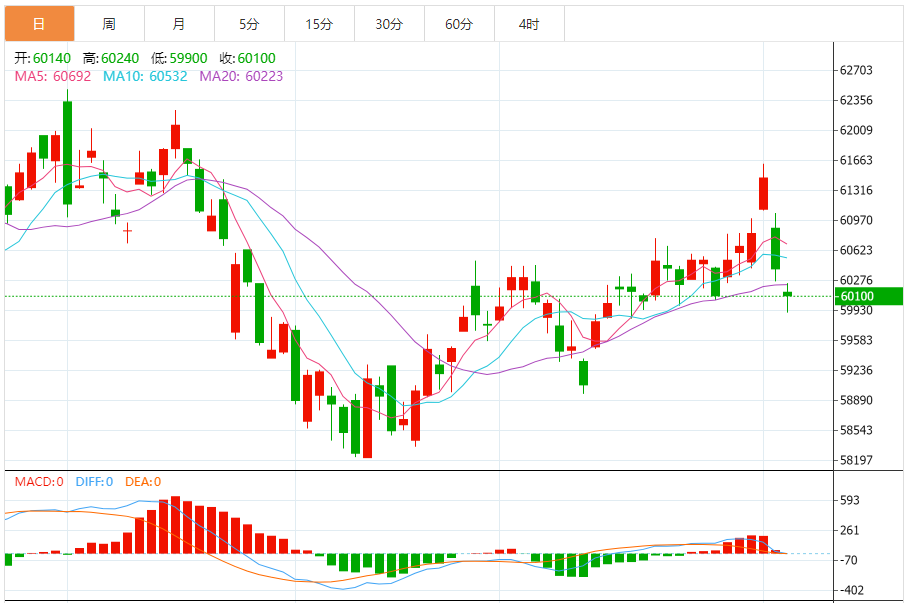The height and width of the screenshot is (603, 911).
Task: Click the MA5: 60692 indicator label
Action: (x=53, y=76)
